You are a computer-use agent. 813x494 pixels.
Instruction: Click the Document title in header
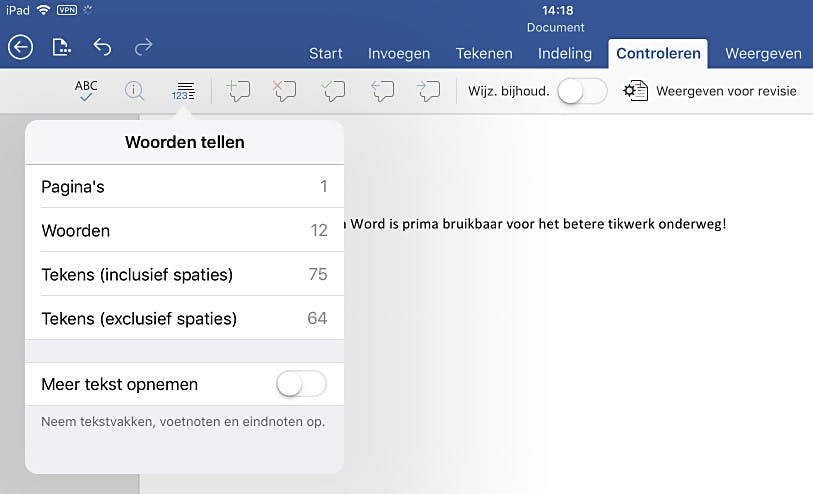555,27
